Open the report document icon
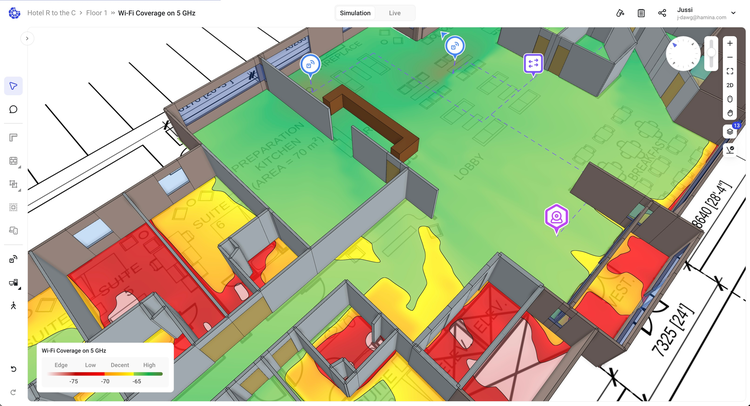This screenshot has width=750, height=406. 641,13
